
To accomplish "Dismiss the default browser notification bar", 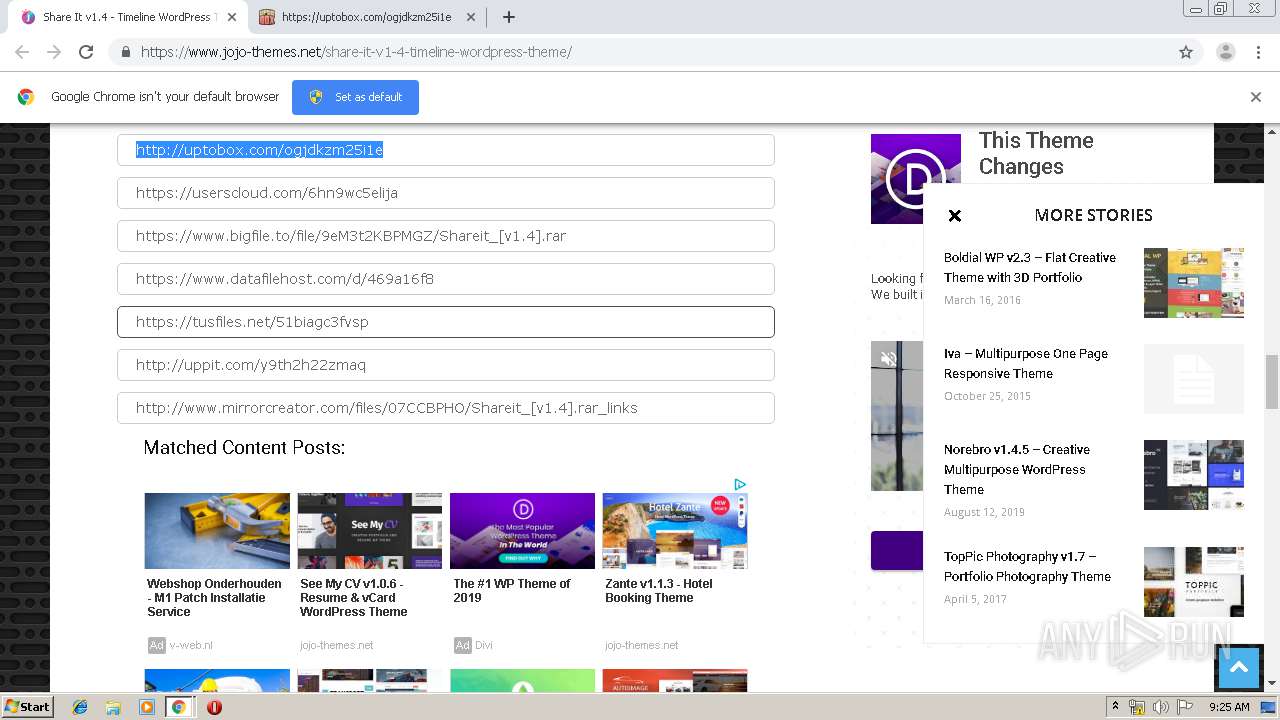I will tap(1256, 97).
